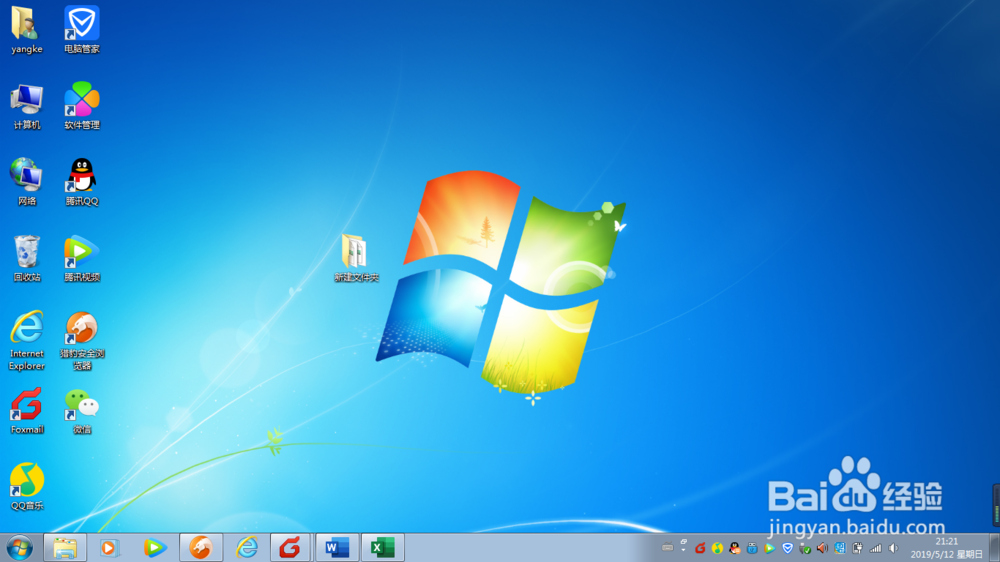The image size is (1000, 562).
Task: Select 猎豹安全浏览器 desktop shortcut
Action: [x=82, y=341]
